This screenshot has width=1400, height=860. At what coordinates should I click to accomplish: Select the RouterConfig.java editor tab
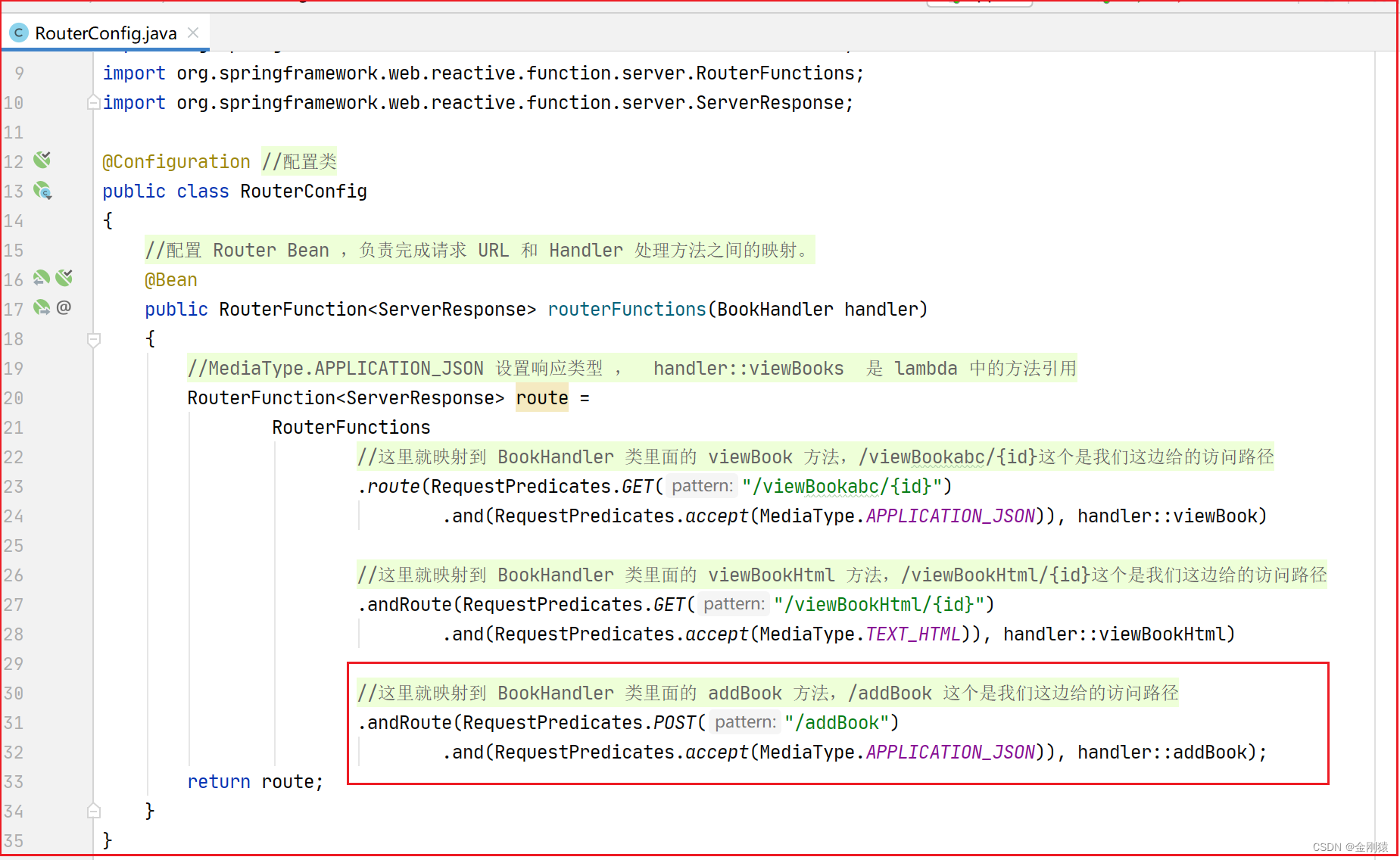106,33
